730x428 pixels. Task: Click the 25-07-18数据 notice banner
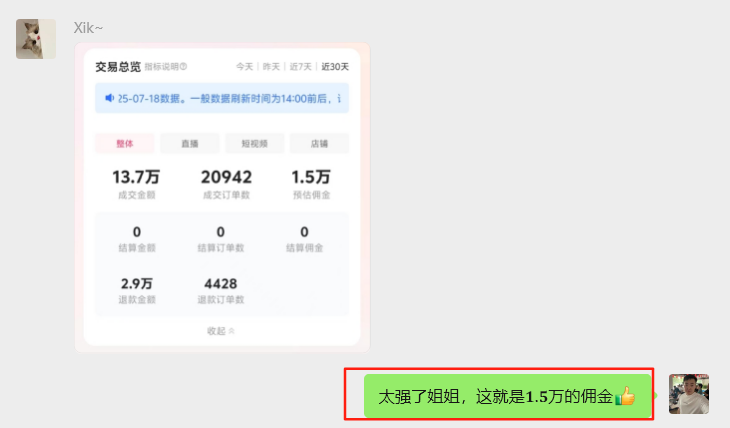[x=222, y=98]
